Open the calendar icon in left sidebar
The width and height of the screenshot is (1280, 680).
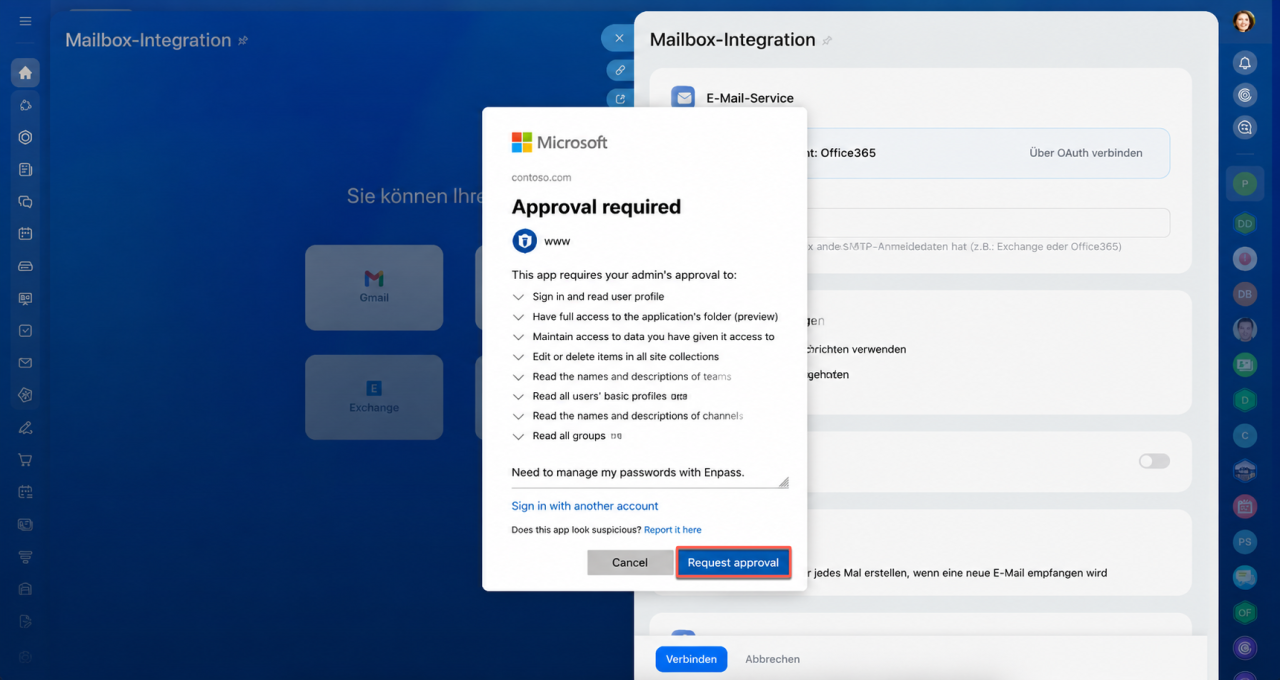pos(25,234)
